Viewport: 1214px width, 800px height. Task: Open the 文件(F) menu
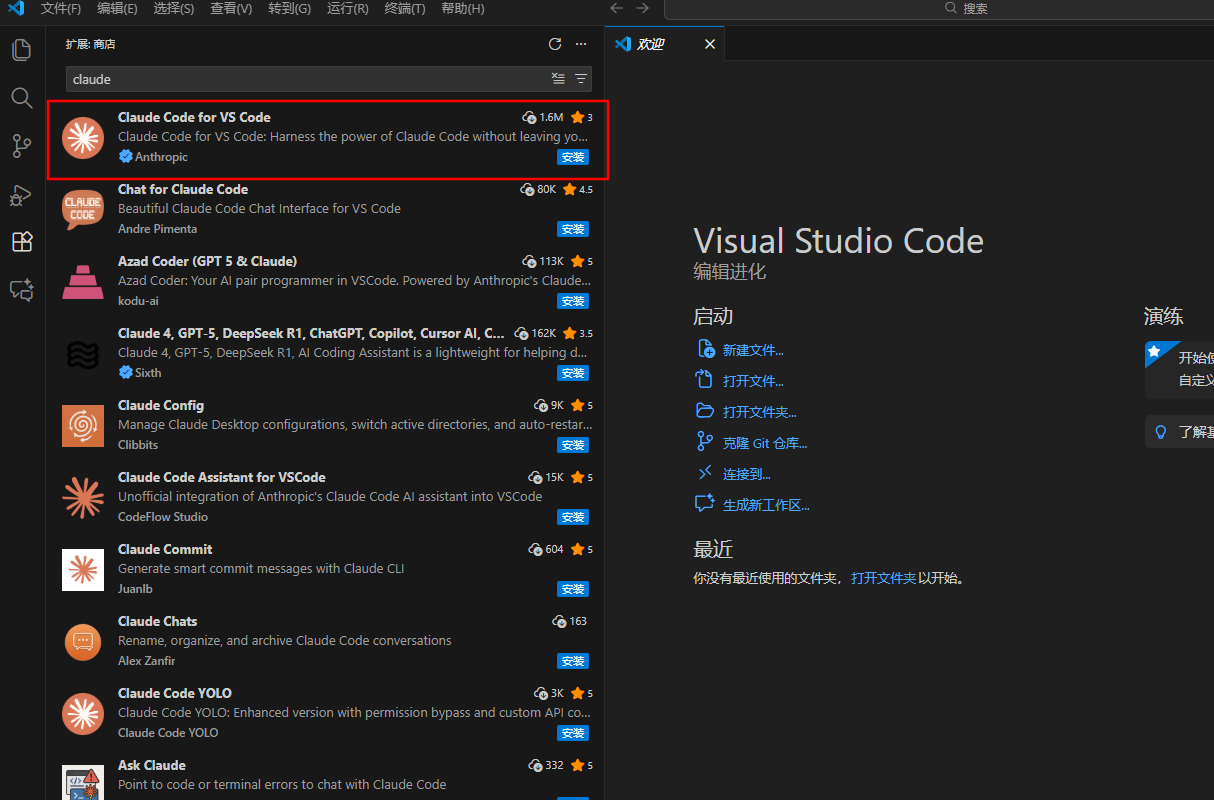click(61, 8)
